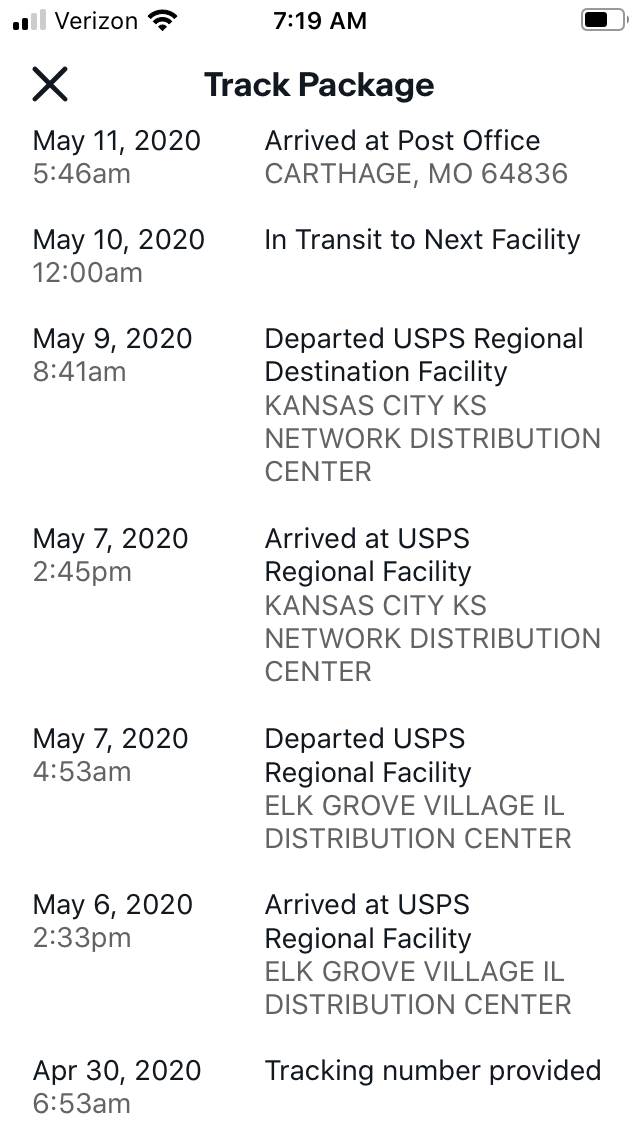Viewport: 640px width, 1136px height.
Task: Tap the 7:19 AM clock
Action: 320,21
